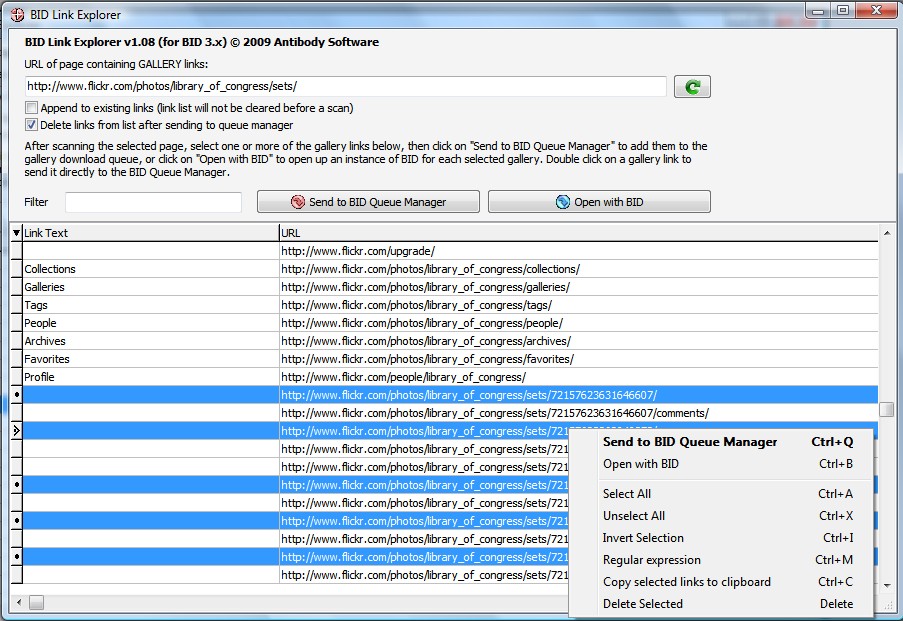Click the horizontal scrollbar thumb
The width and height of the screenshot is (903, 621).
click(x=36, y=603)
